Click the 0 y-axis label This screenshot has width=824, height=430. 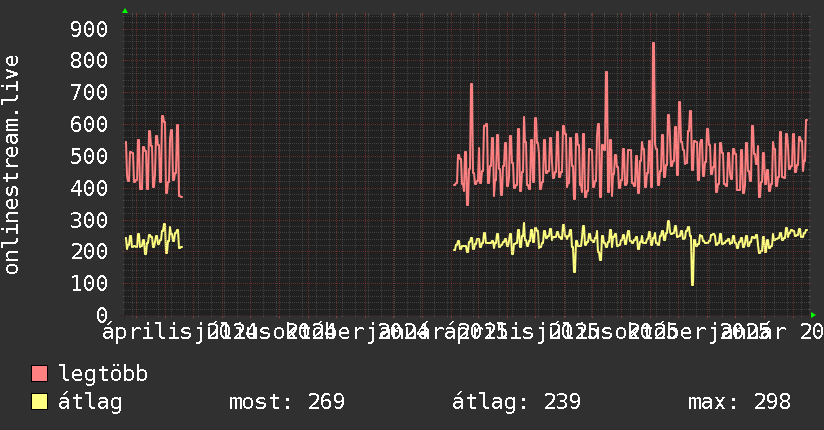(102, 315)
